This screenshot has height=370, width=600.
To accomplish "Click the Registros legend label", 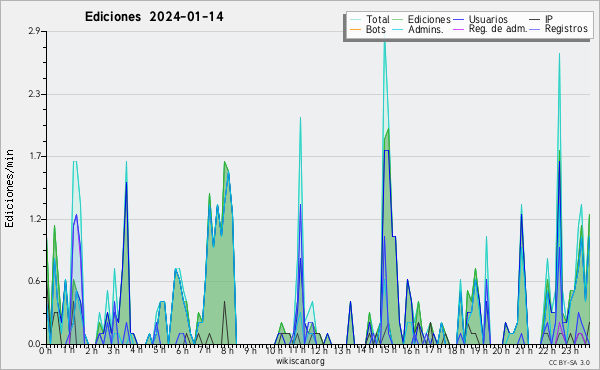I will click(x=566, y=29).
